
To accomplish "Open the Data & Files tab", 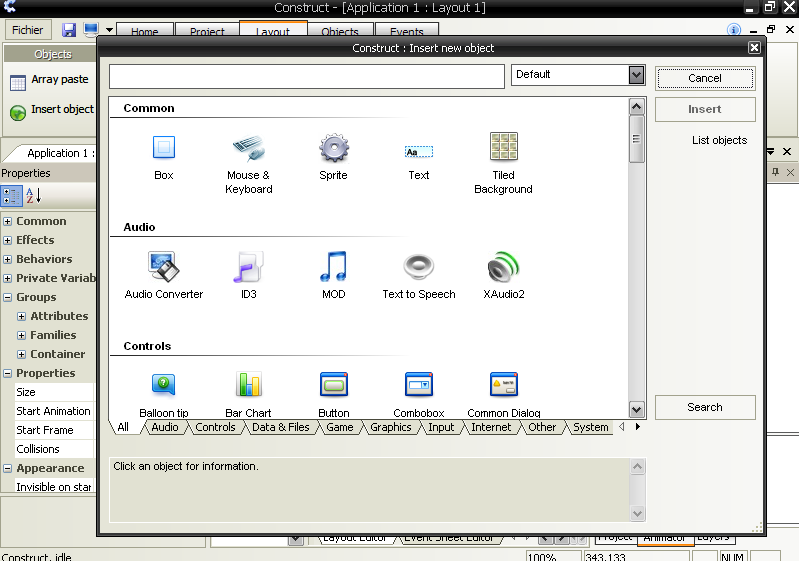I will (x=281, y=427).
